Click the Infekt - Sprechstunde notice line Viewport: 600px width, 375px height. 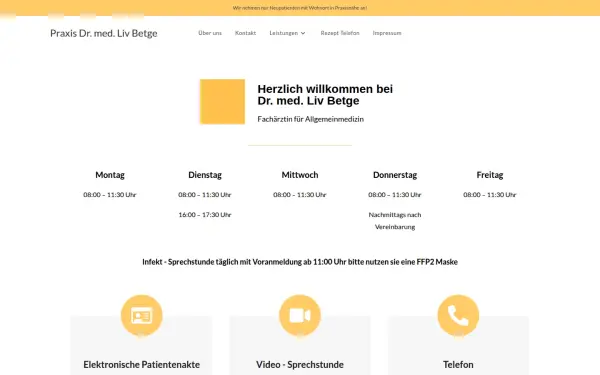[300, 262]
